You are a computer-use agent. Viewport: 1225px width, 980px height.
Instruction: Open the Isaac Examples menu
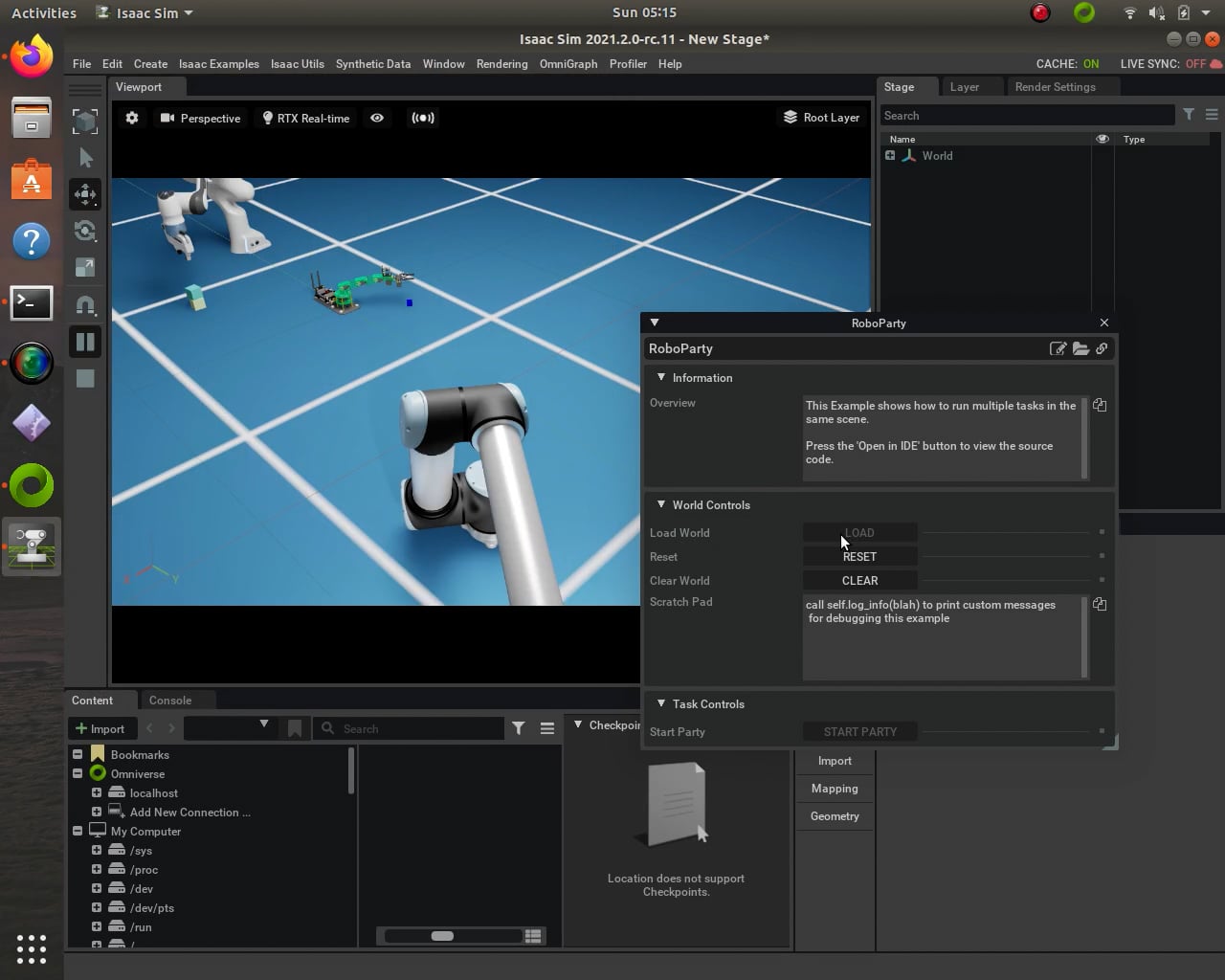point(218,63)
